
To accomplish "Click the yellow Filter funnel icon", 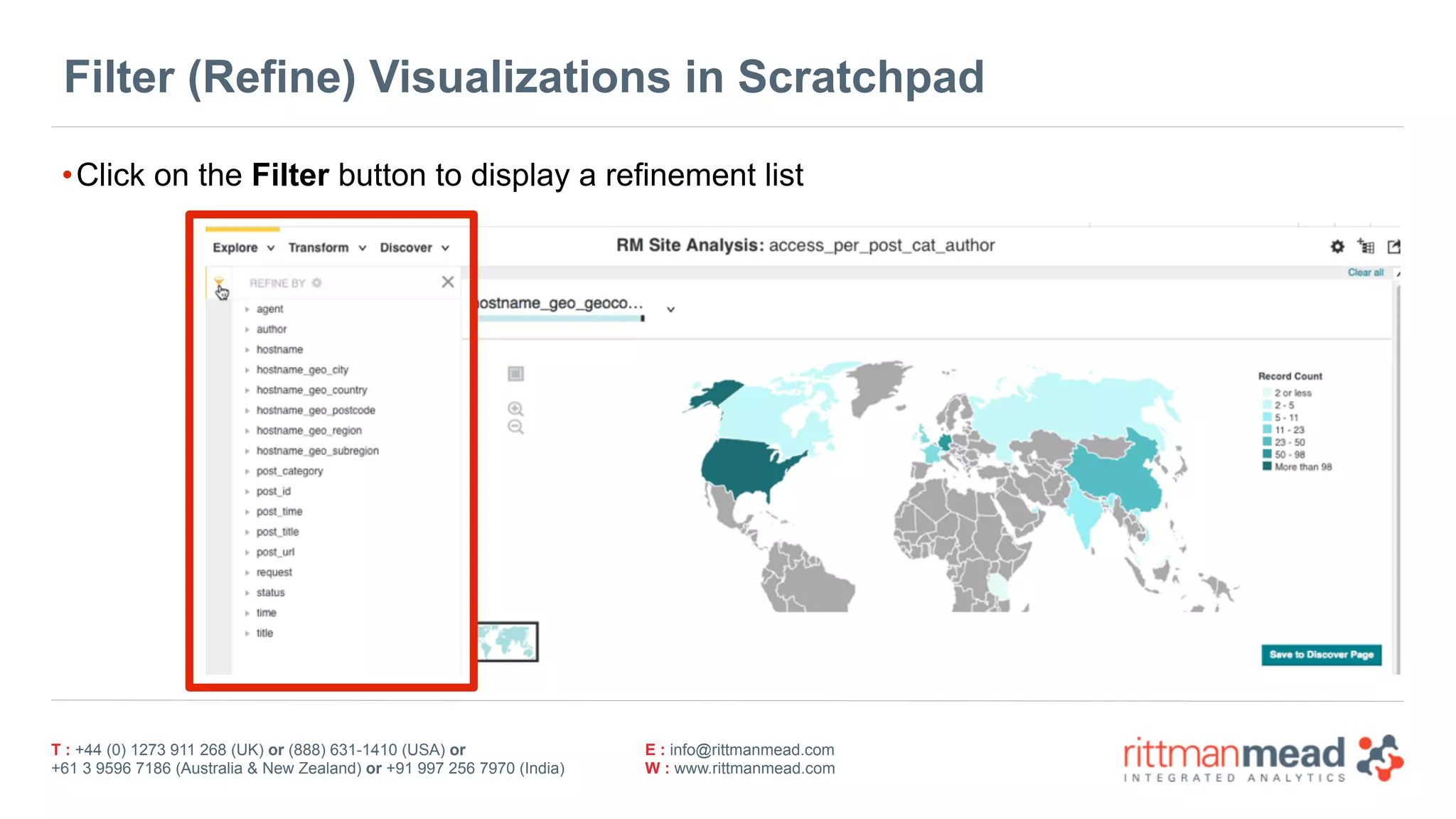I will coord(218,282).
